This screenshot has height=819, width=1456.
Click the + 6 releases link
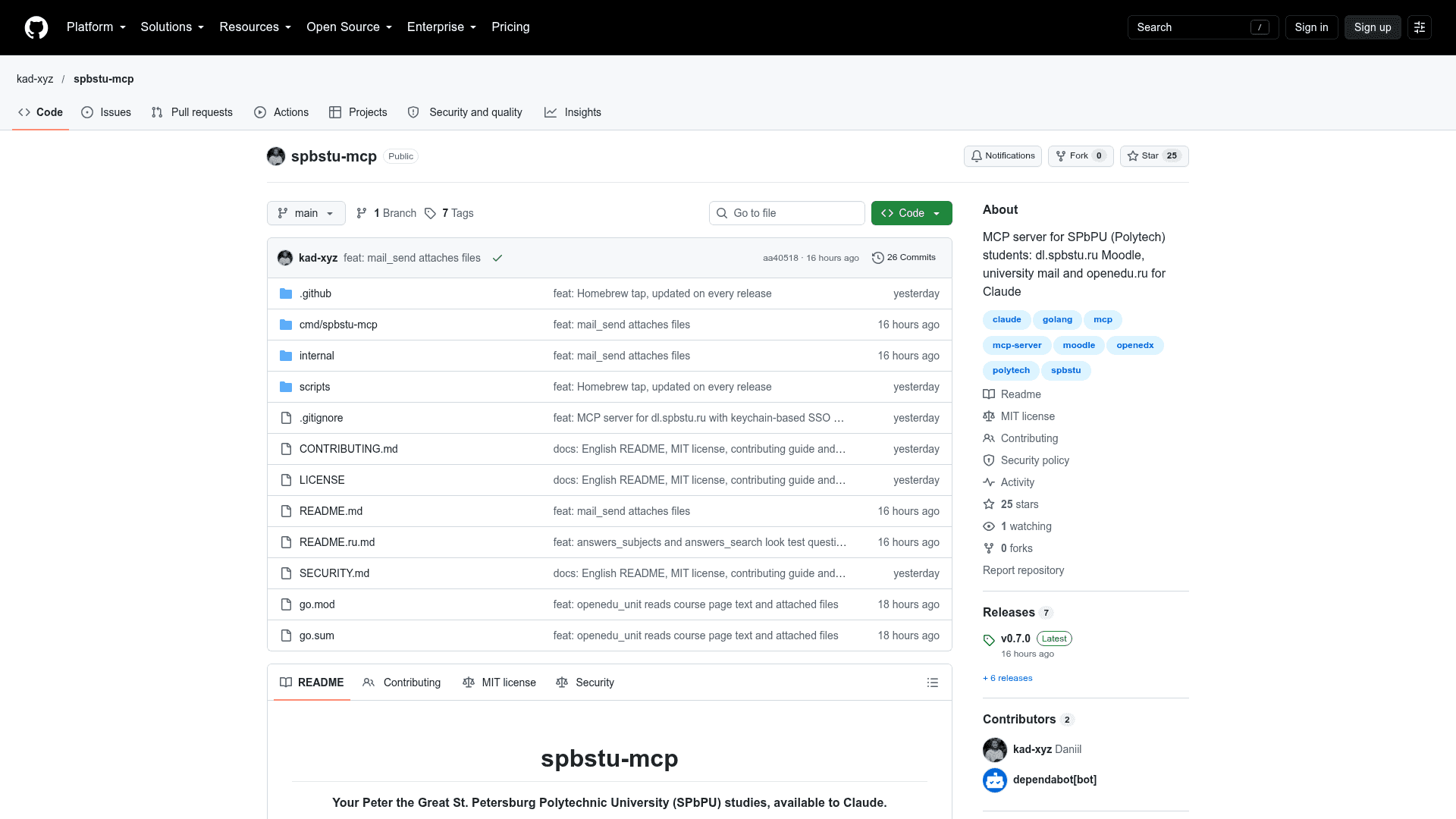1008,678
